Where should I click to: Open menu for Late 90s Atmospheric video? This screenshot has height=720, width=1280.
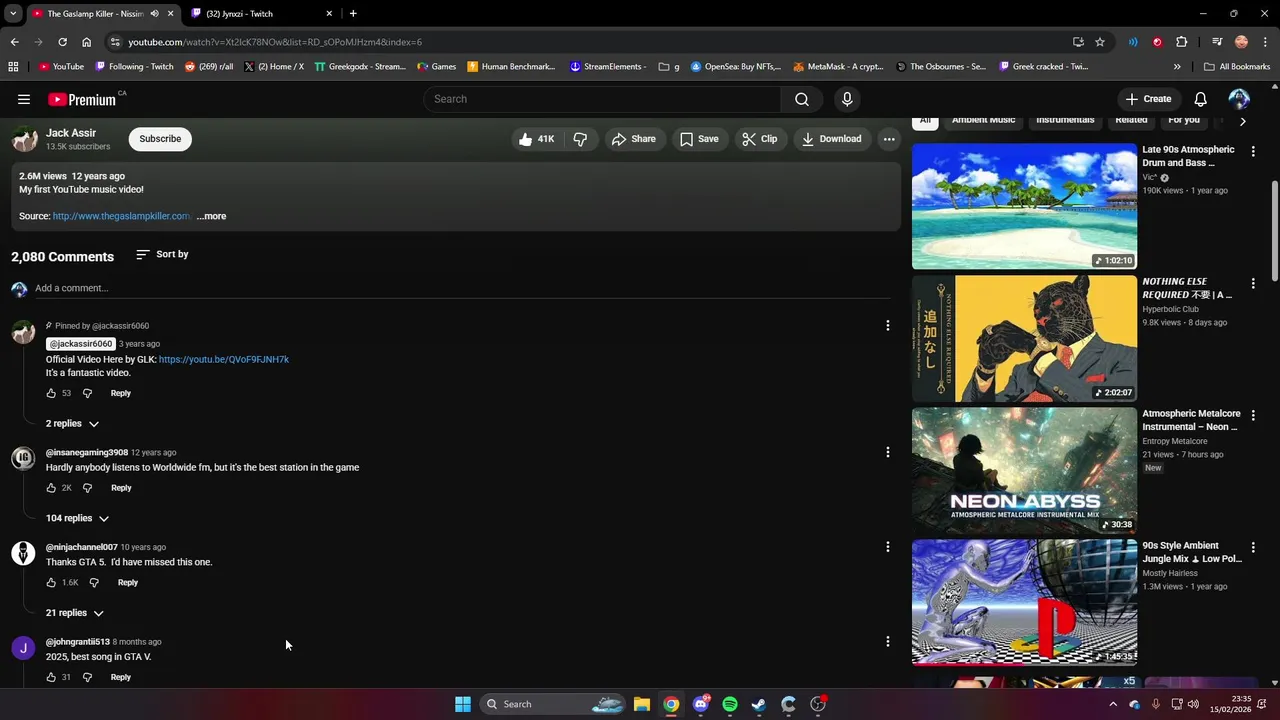point(1253,151)
